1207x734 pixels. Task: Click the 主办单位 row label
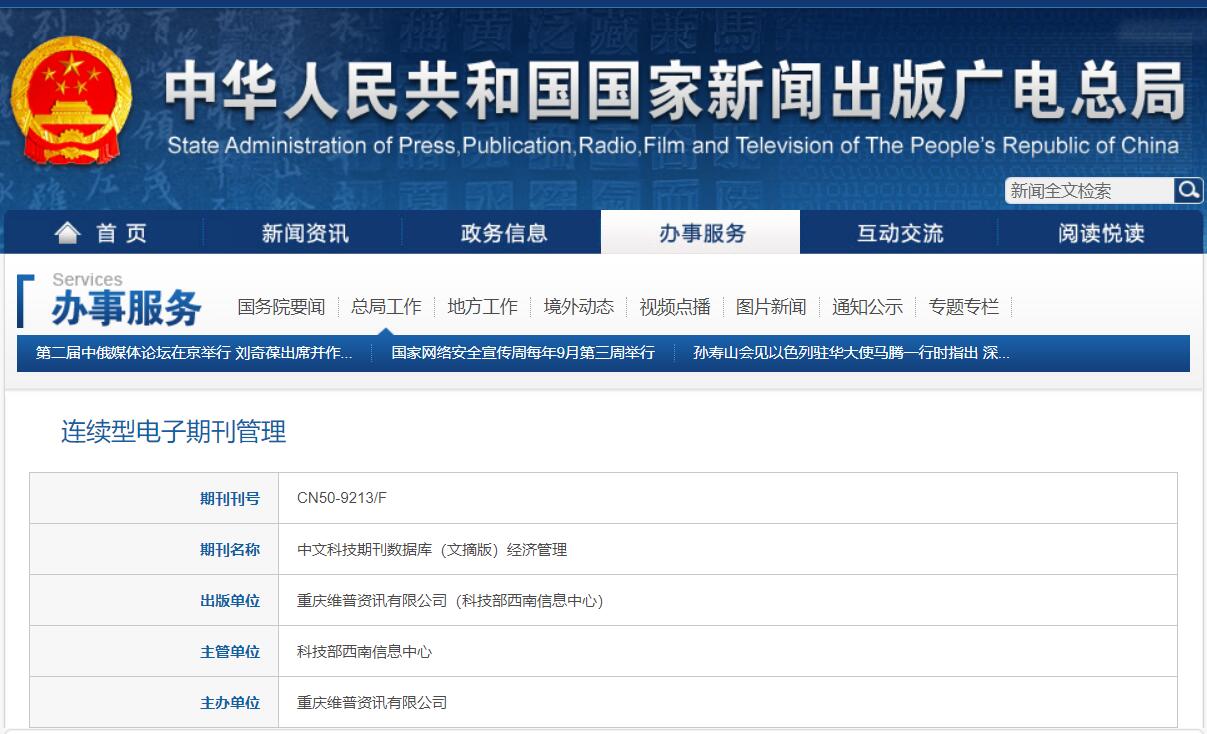point(230,702)
